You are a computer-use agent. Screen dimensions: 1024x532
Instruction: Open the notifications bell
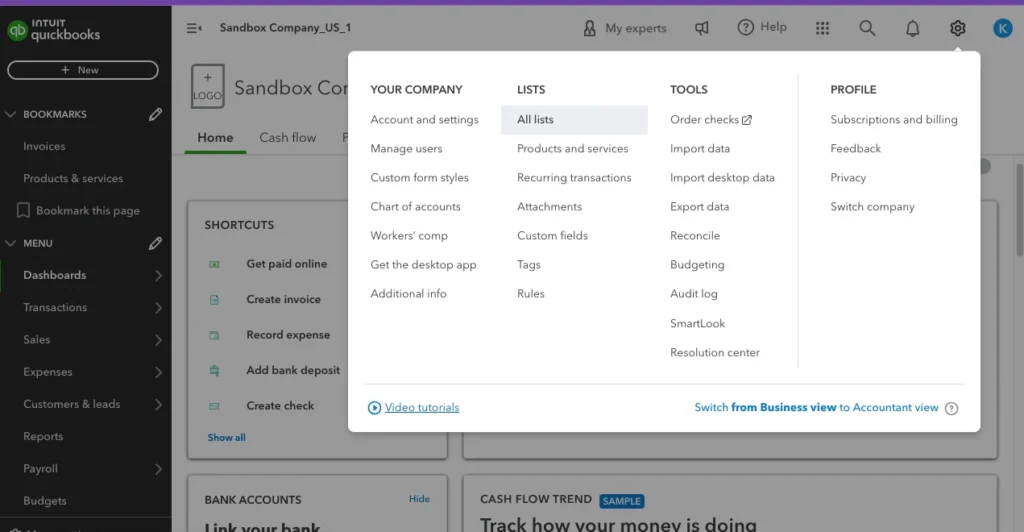point(912,28)
